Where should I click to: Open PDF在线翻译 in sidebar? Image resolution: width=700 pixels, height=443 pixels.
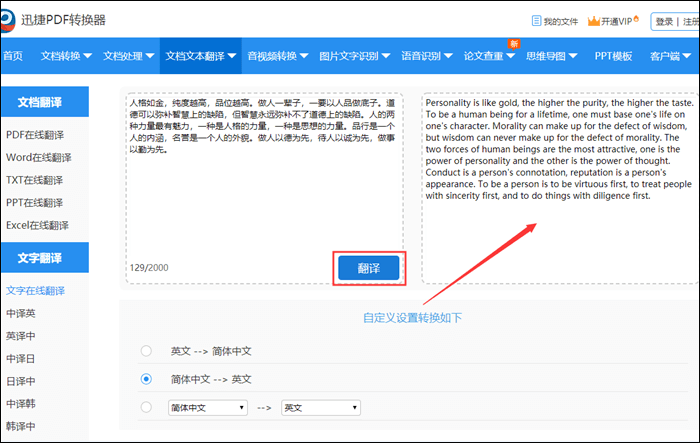[x=35, y=135]
